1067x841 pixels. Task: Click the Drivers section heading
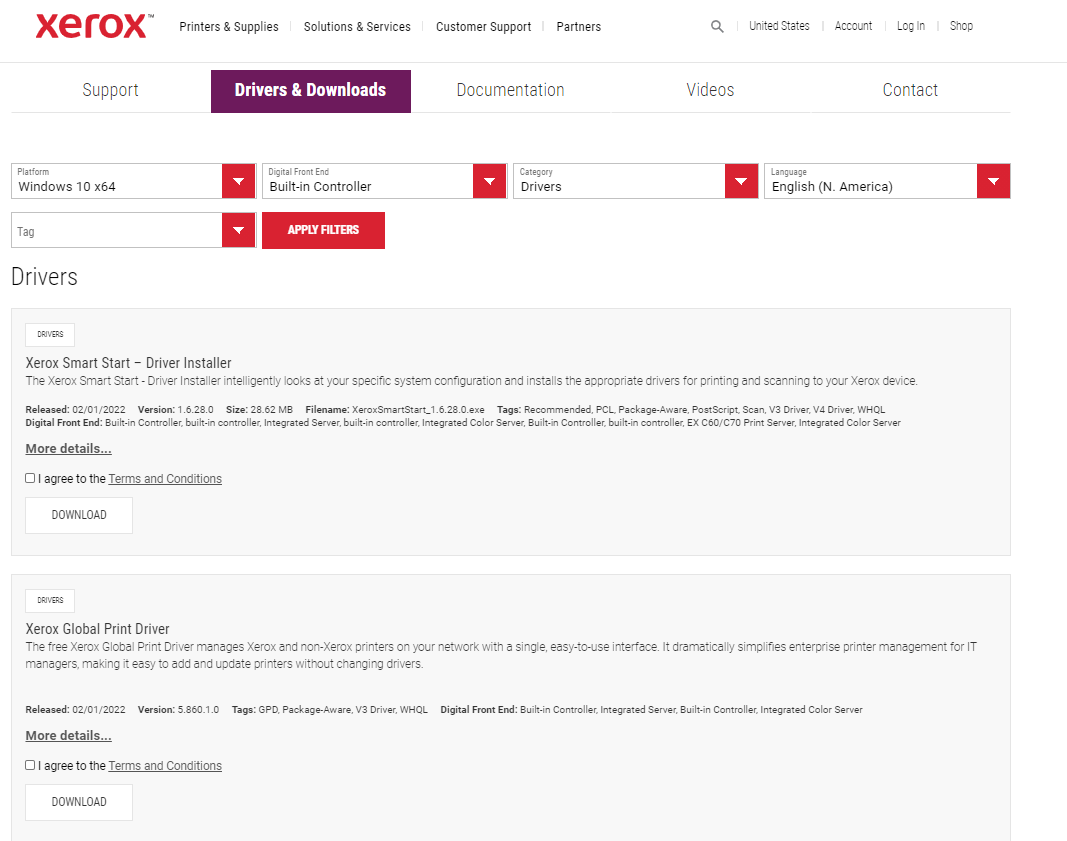pos(45,277)
